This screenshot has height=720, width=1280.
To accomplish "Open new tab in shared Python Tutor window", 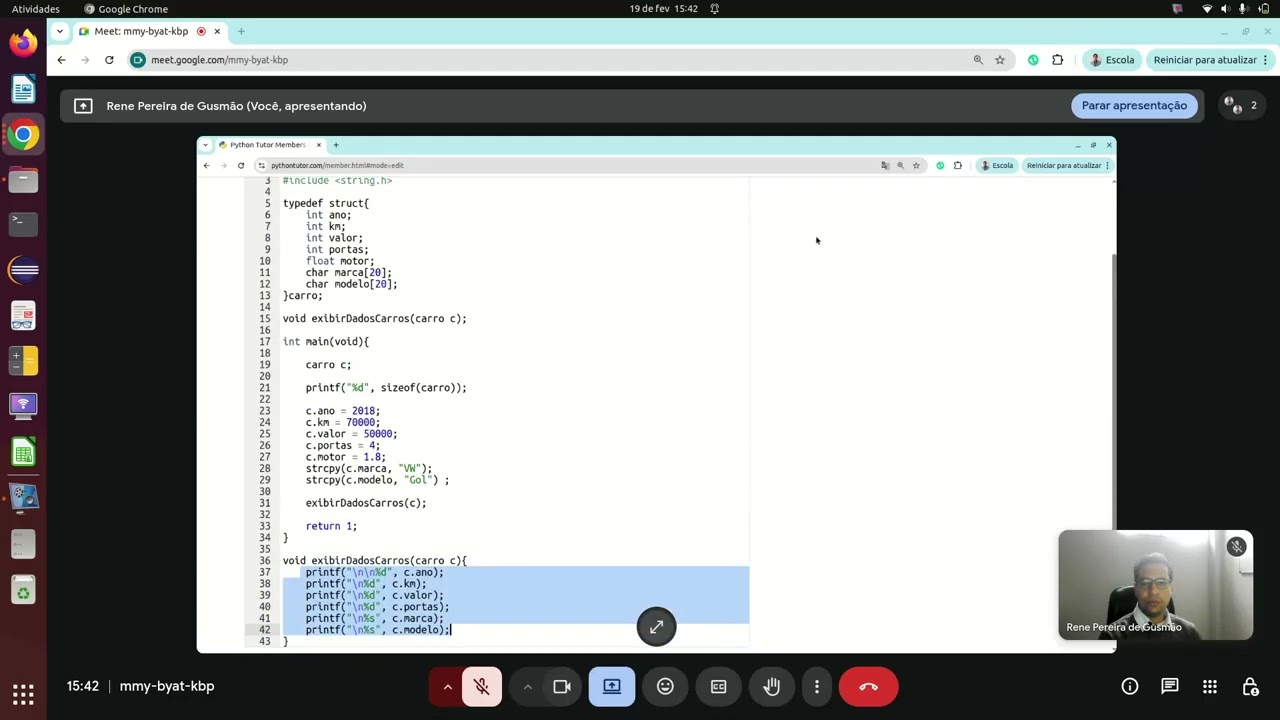I will [336, 145].
